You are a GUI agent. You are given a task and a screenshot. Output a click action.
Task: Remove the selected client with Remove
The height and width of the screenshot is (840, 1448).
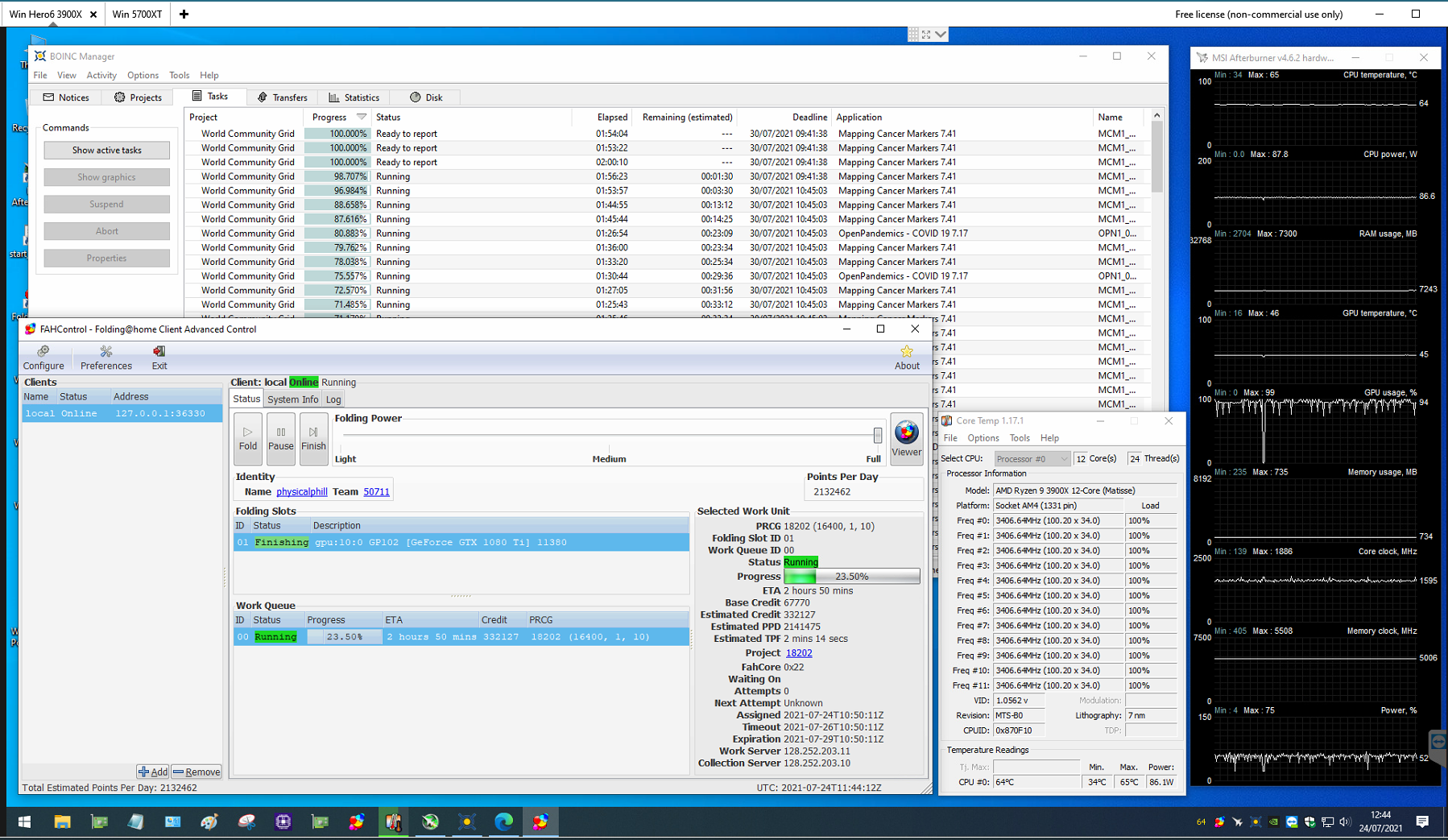[x=197, y=772]
